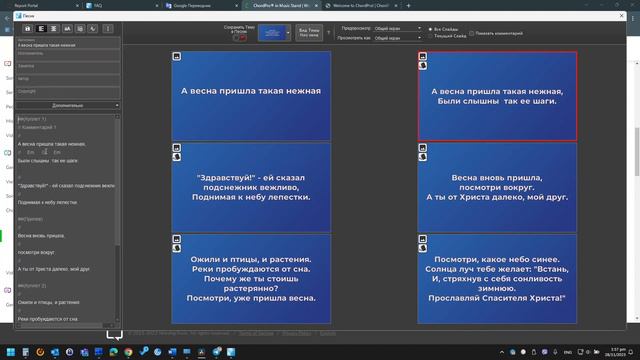Enable "Показать комментарий" checkbox
Viewport: 640px width, 360px height.
tap(472, 33)
